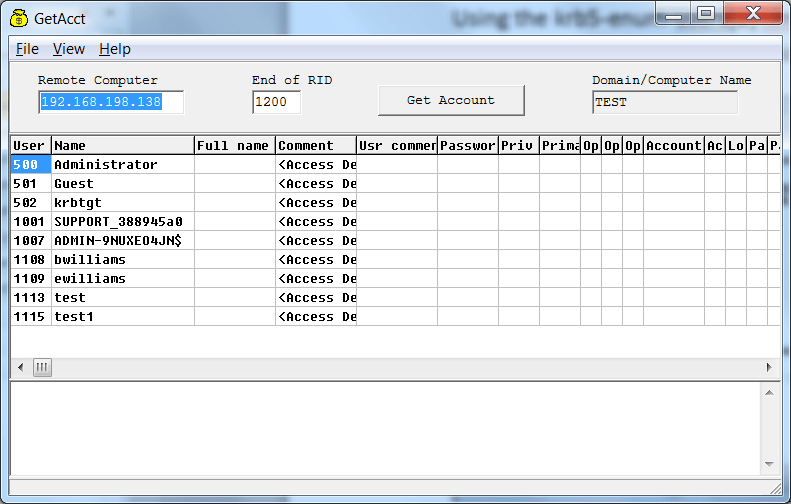Click the Comment column header
The height and width of the screenshot is (504, 791).
click(x=315, y=146)
